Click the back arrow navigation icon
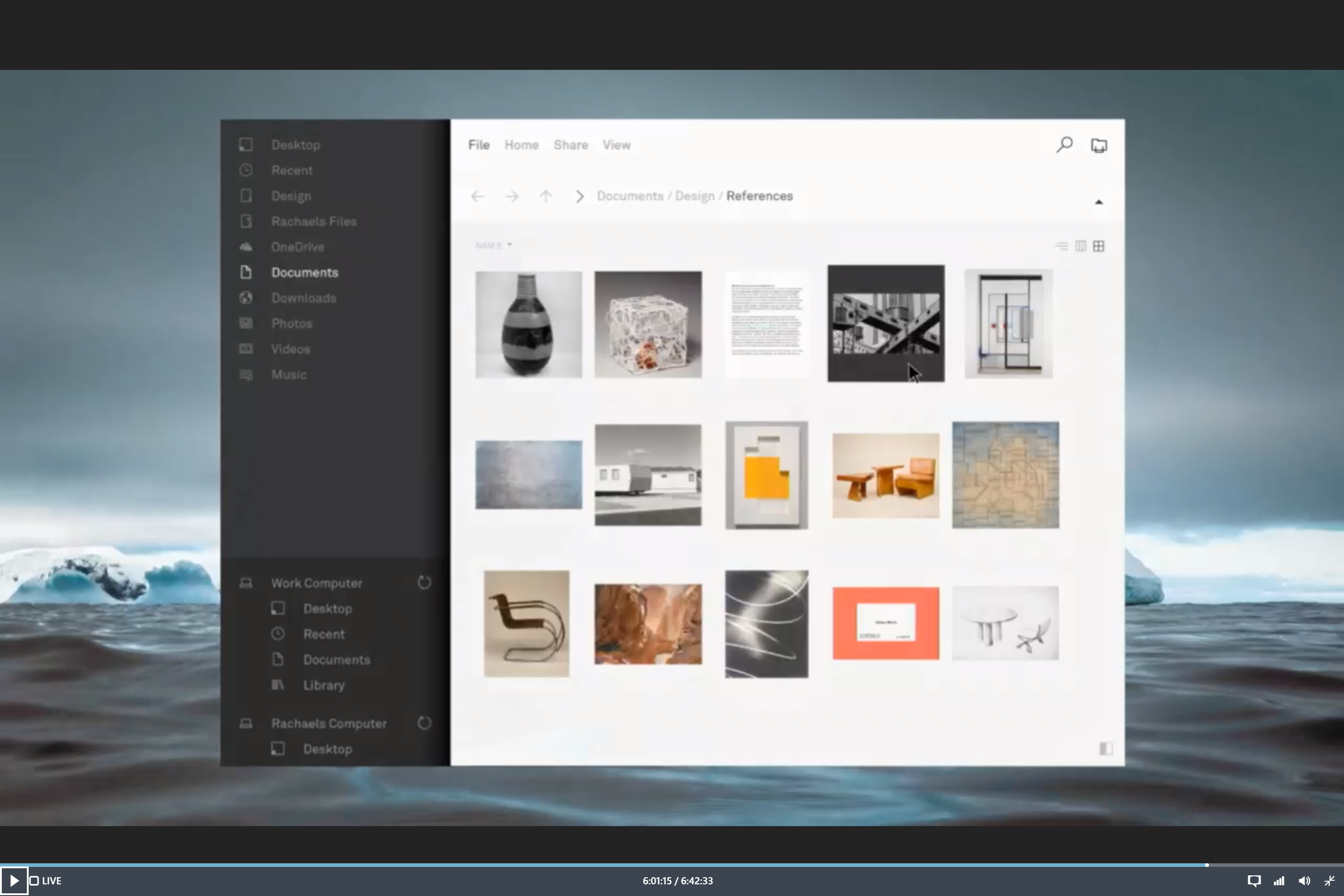The width and height of the screenshot is (1344, 896). (x=478, y=197)
